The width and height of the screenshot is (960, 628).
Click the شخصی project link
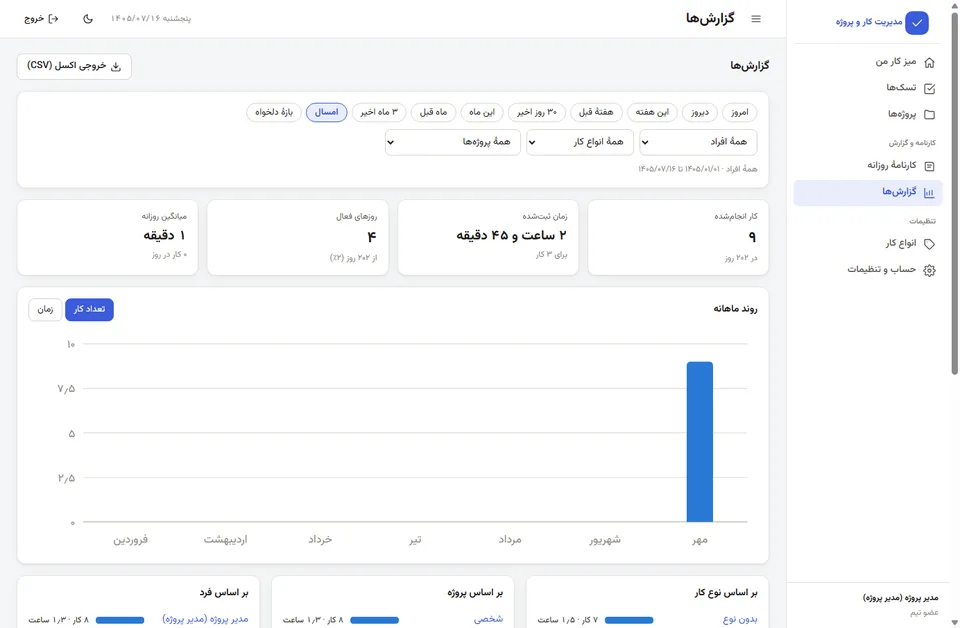click(x=488, y=619)
